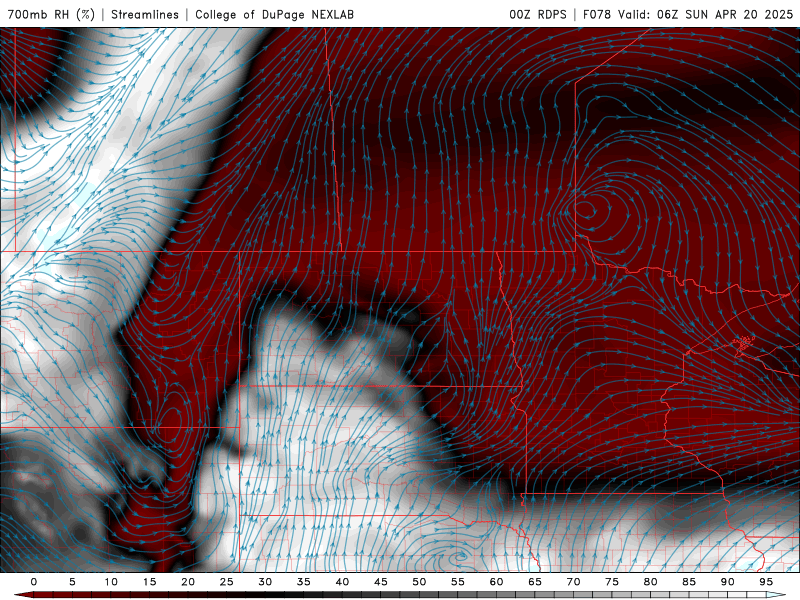Click the color scale label "45"
The height and width of the screenshot is (600, 800).
tap(381, 582)
